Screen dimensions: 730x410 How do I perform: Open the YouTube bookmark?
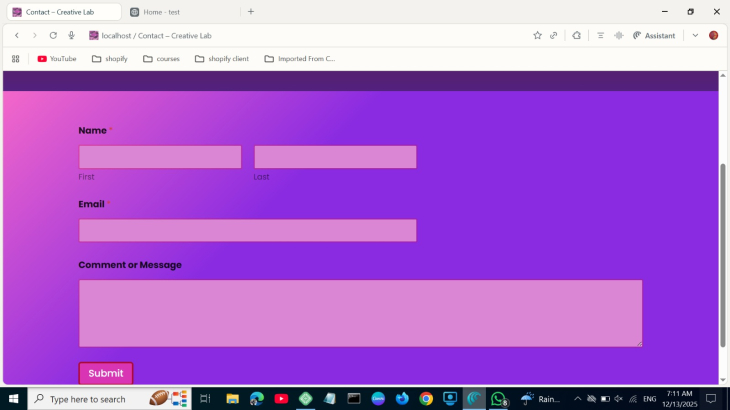click(x=56, y=59)
